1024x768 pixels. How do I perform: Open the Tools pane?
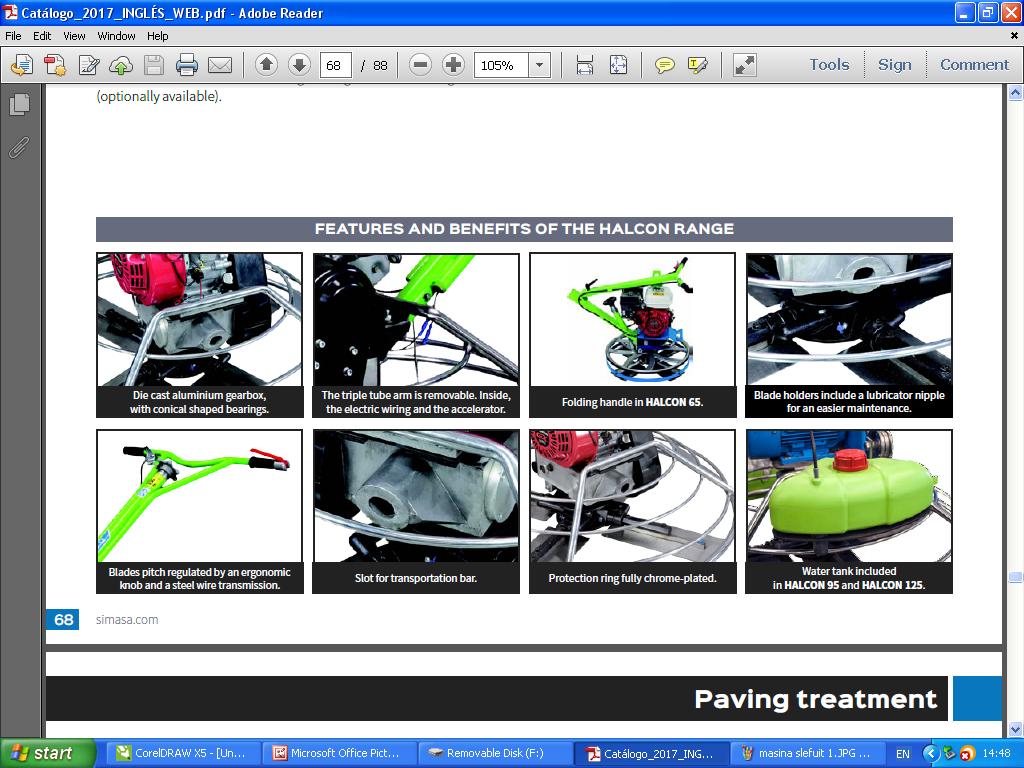829,65
